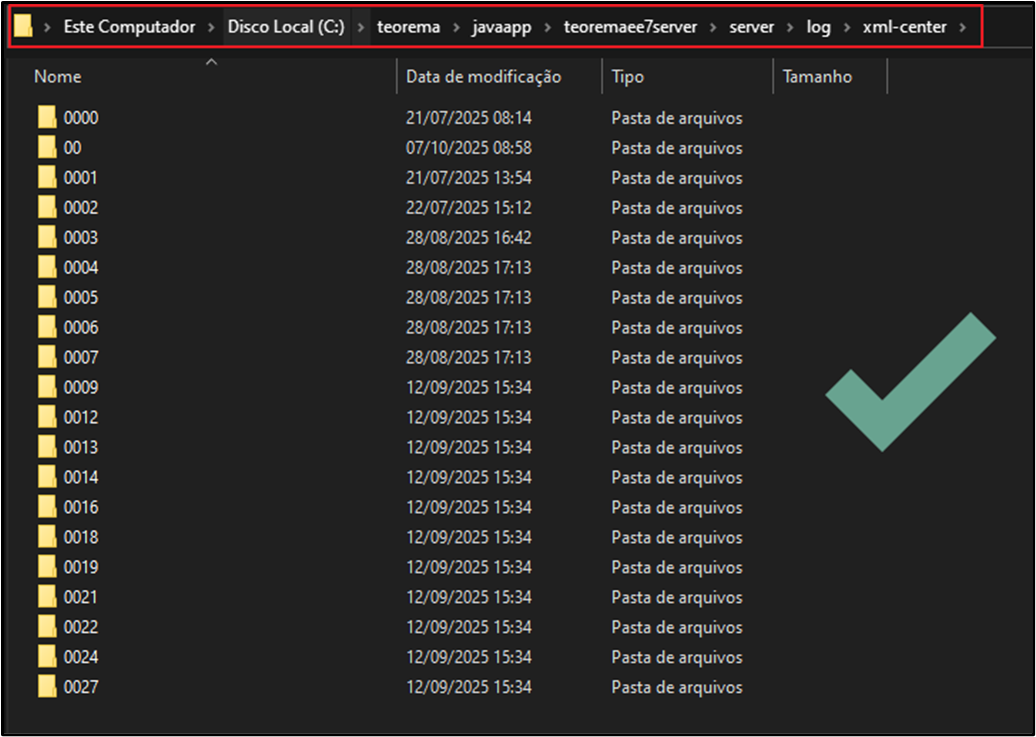The width and height of the screenshot is (1036, 737).
Task: Select folder name 0000
Action: [x=81, y=118]
